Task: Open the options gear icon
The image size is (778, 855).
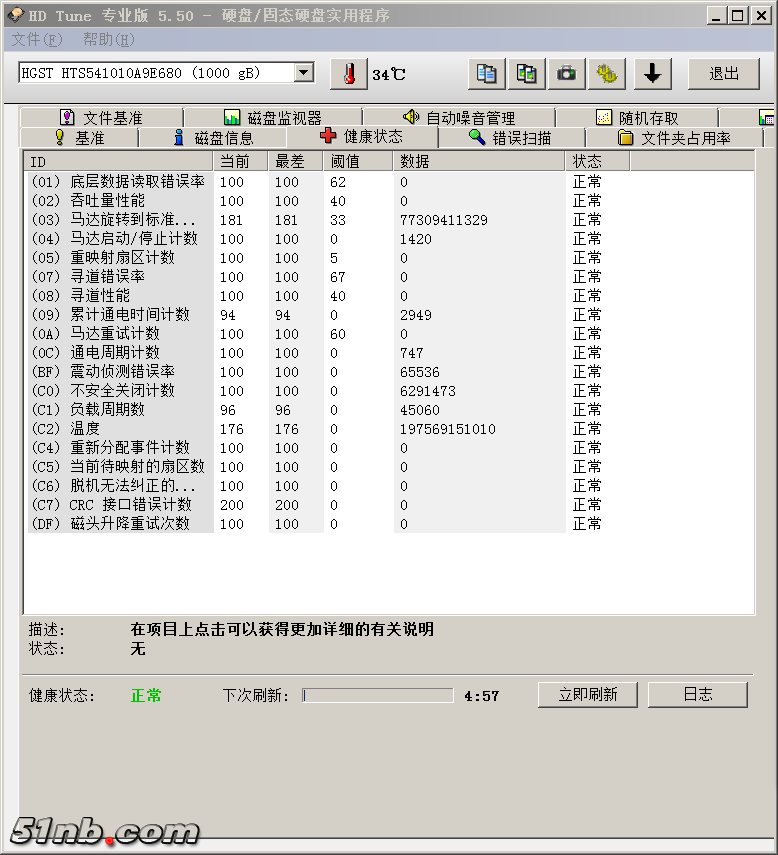Action: (x=606, y=74)
